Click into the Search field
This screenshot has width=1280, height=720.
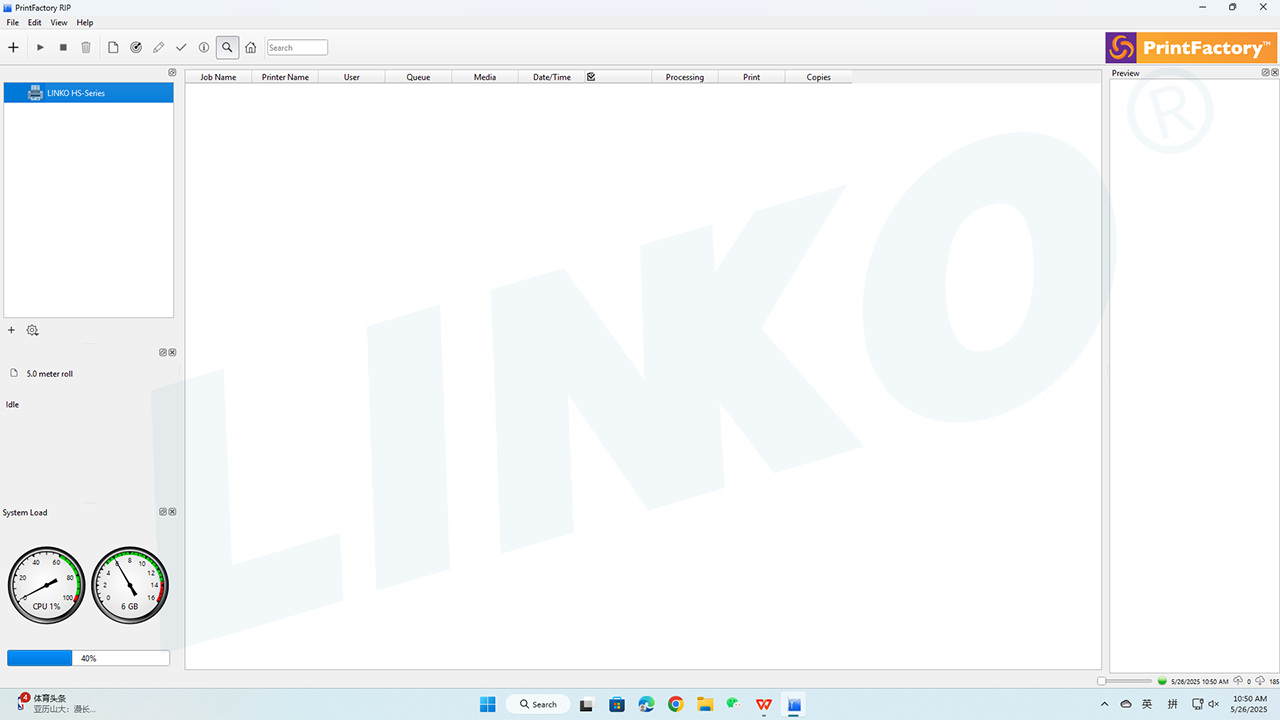point(297,47)
